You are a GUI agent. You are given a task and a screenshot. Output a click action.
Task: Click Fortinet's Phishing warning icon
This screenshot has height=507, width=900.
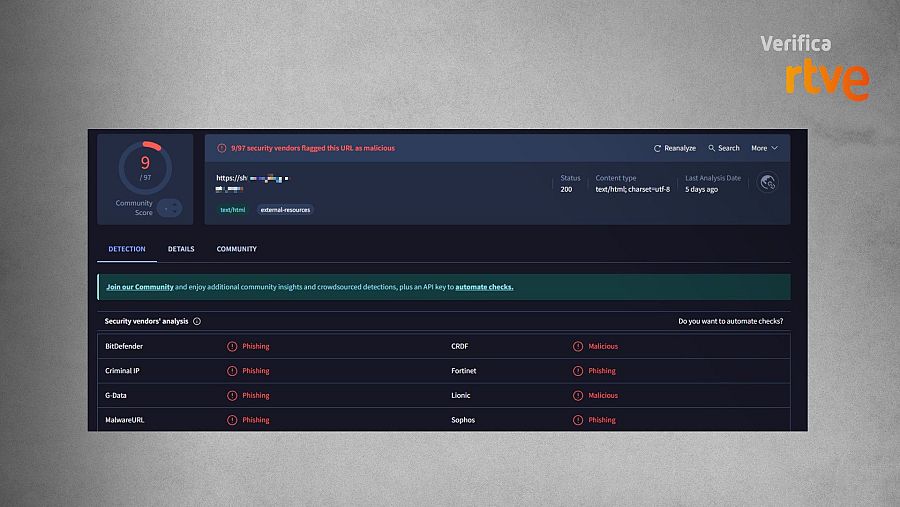click(578, 371)
